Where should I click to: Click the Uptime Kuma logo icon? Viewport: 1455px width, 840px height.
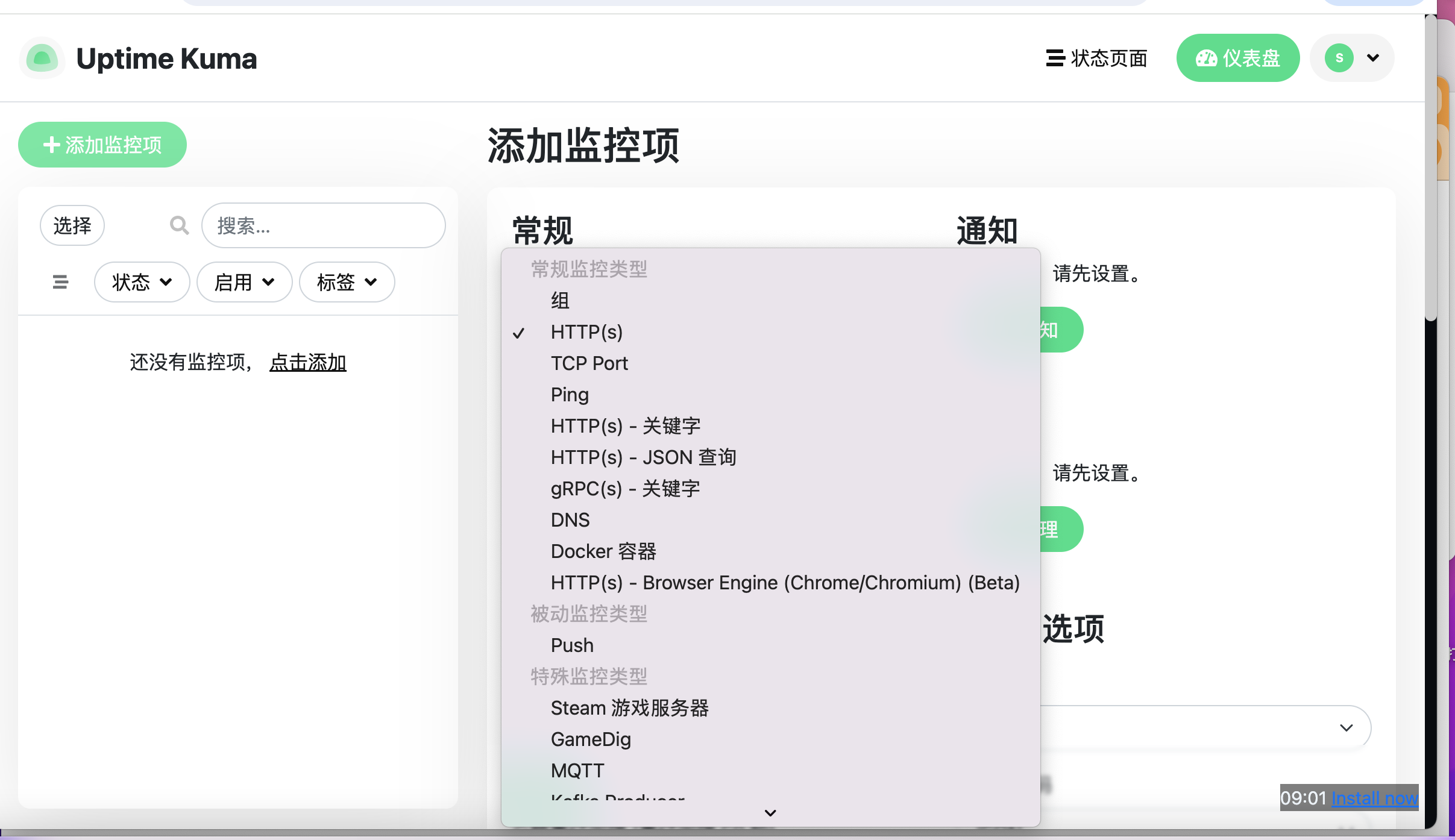click(x=42, y=58)
